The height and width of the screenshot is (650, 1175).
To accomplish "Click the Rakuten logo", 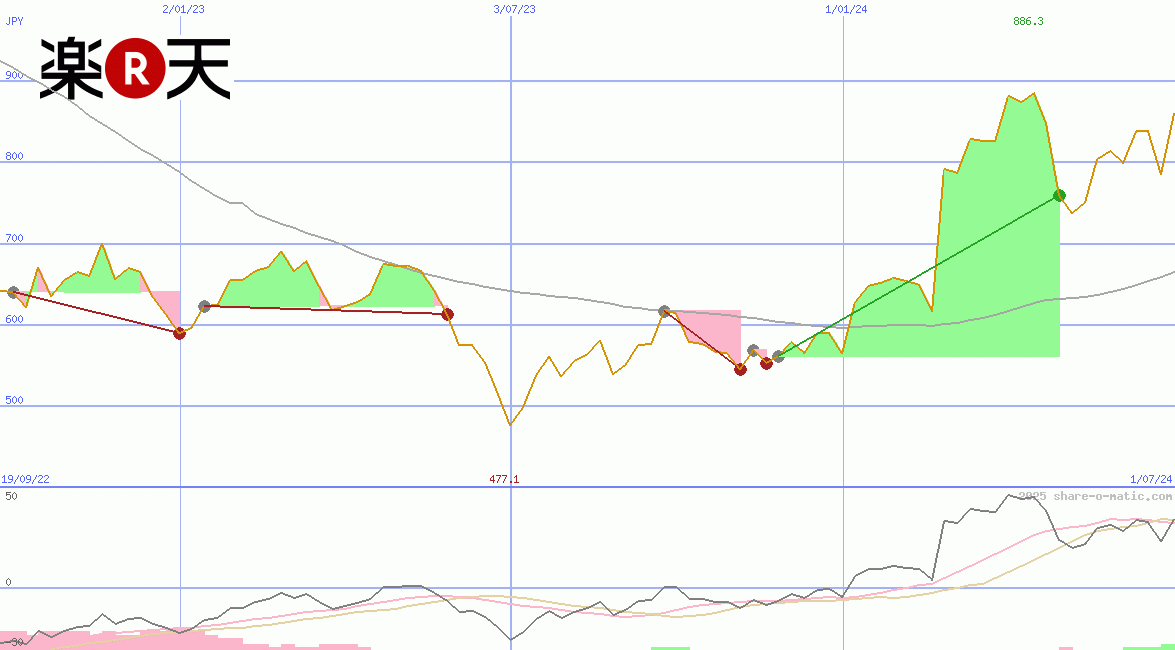I will coord(135,69).
